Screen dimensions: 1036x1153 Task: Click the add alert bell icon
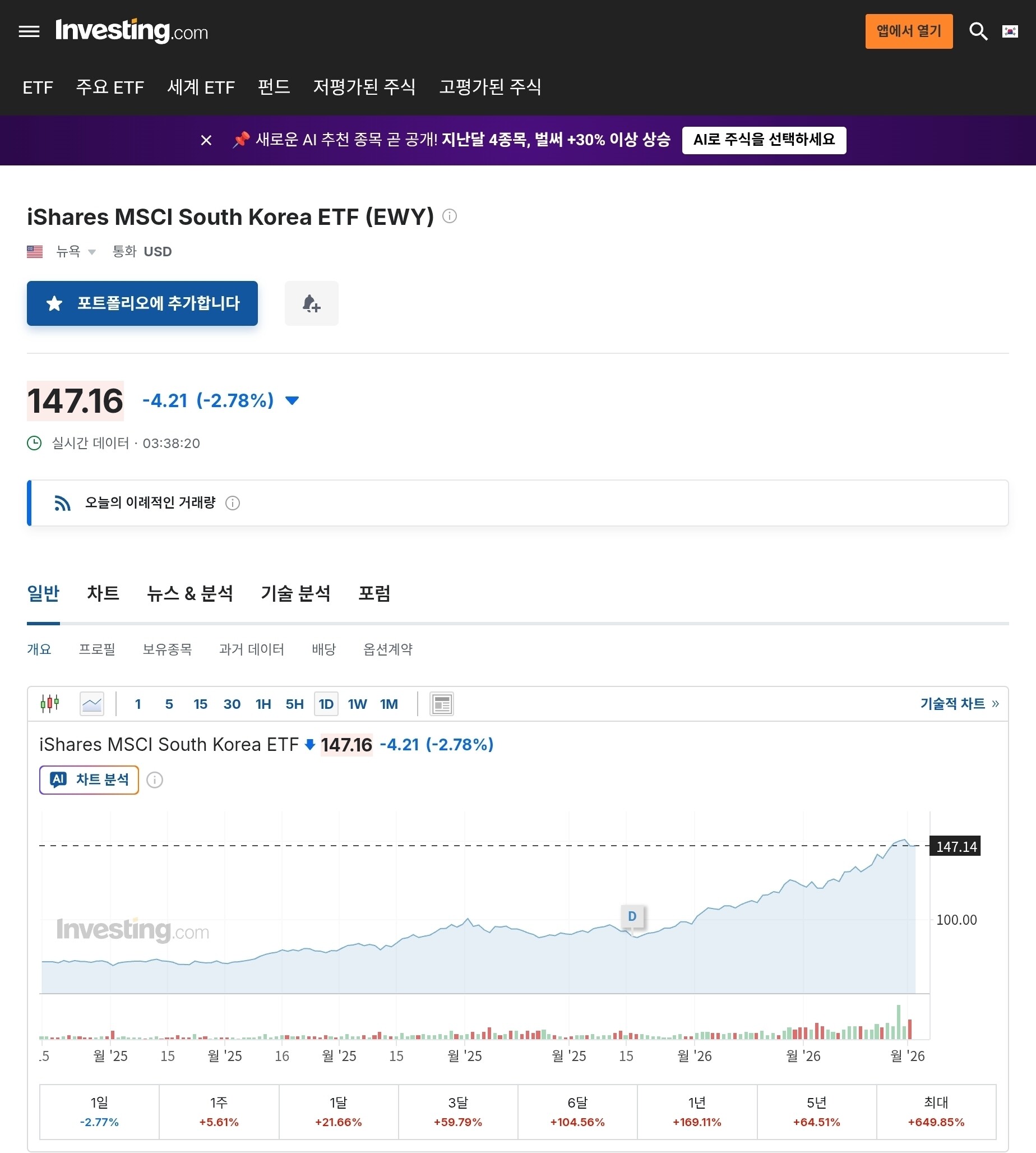pos(311,303)
